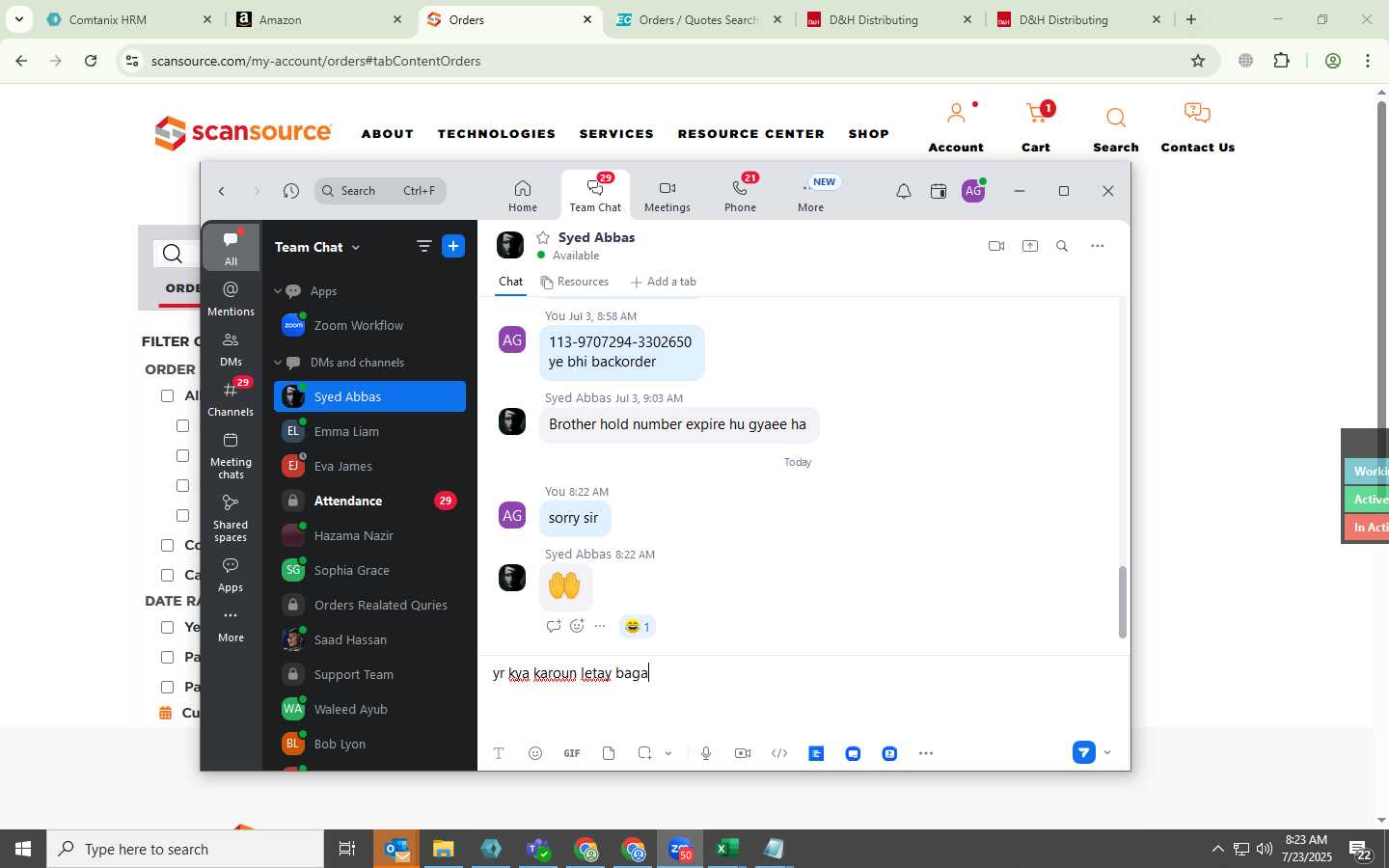Click Add a tab in chat

[663, 282]
